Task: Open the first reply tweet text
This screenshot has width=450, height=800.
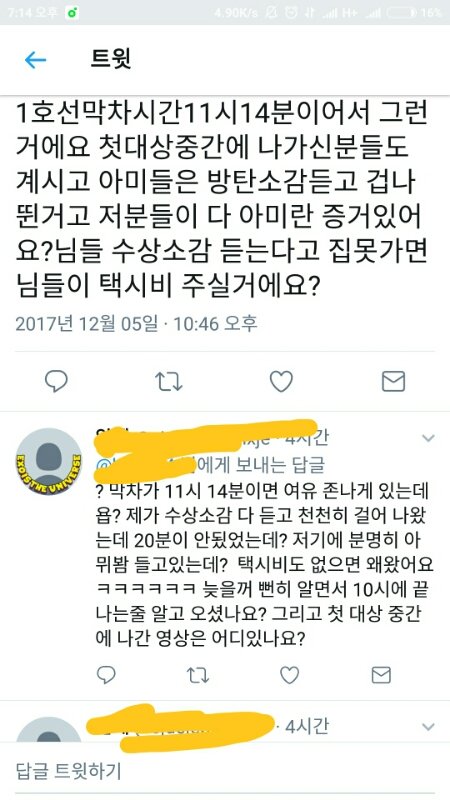Action: [265, 565]
